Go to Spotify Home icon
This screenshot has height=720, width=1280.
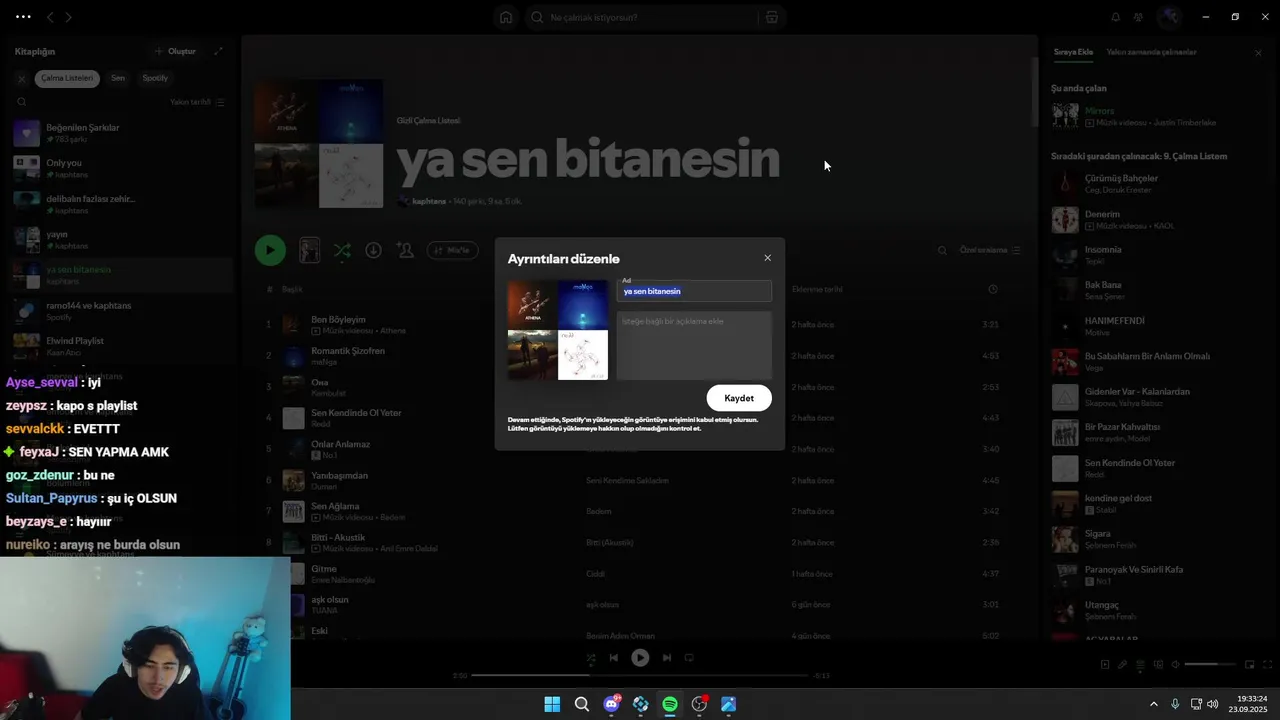(x=506, y=17)
